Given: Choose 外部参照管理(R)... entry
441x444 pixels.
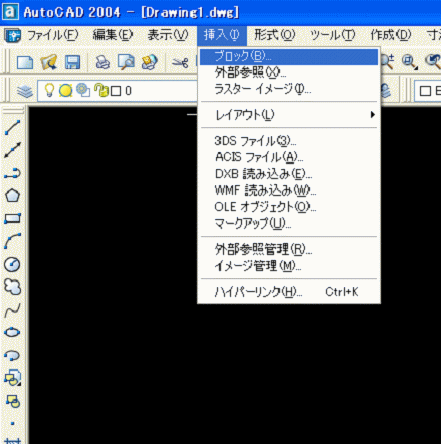Looking at the screenshot, I should (x=289, y=249).
